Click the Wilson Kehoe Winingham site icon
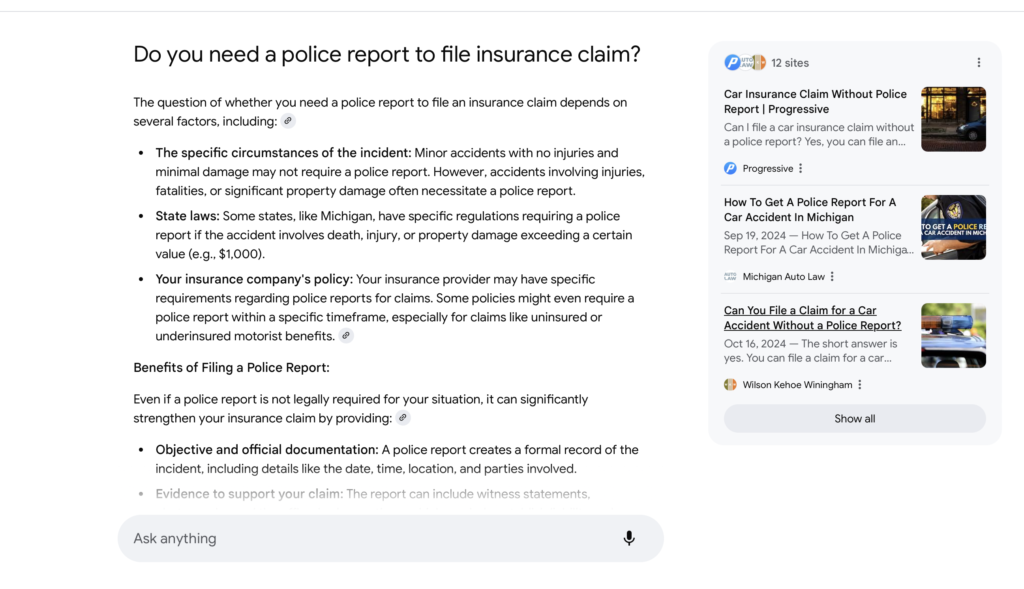The height and width of the screenshot is (589, 1024). click(x=730, y=384)
